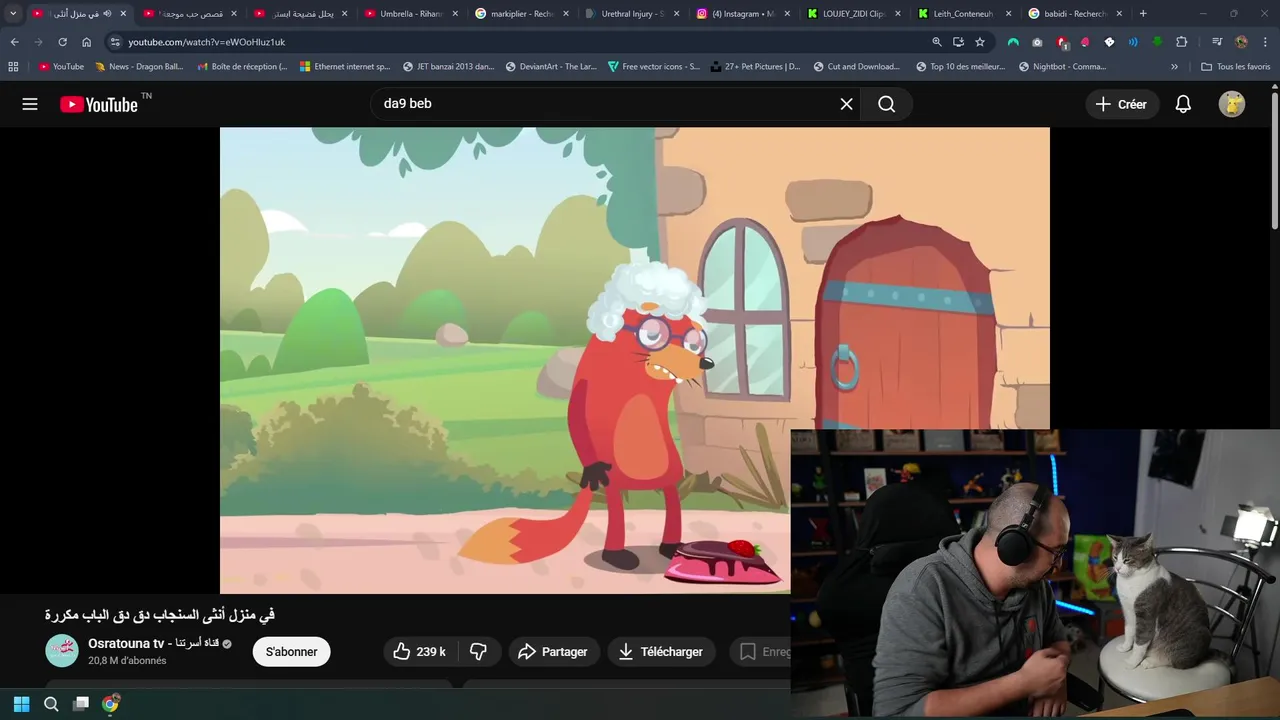The width and height of the screenshot is (1280, 720).
Task: Mute the playing tab via speaker icon
Action: tap(107, 14)
